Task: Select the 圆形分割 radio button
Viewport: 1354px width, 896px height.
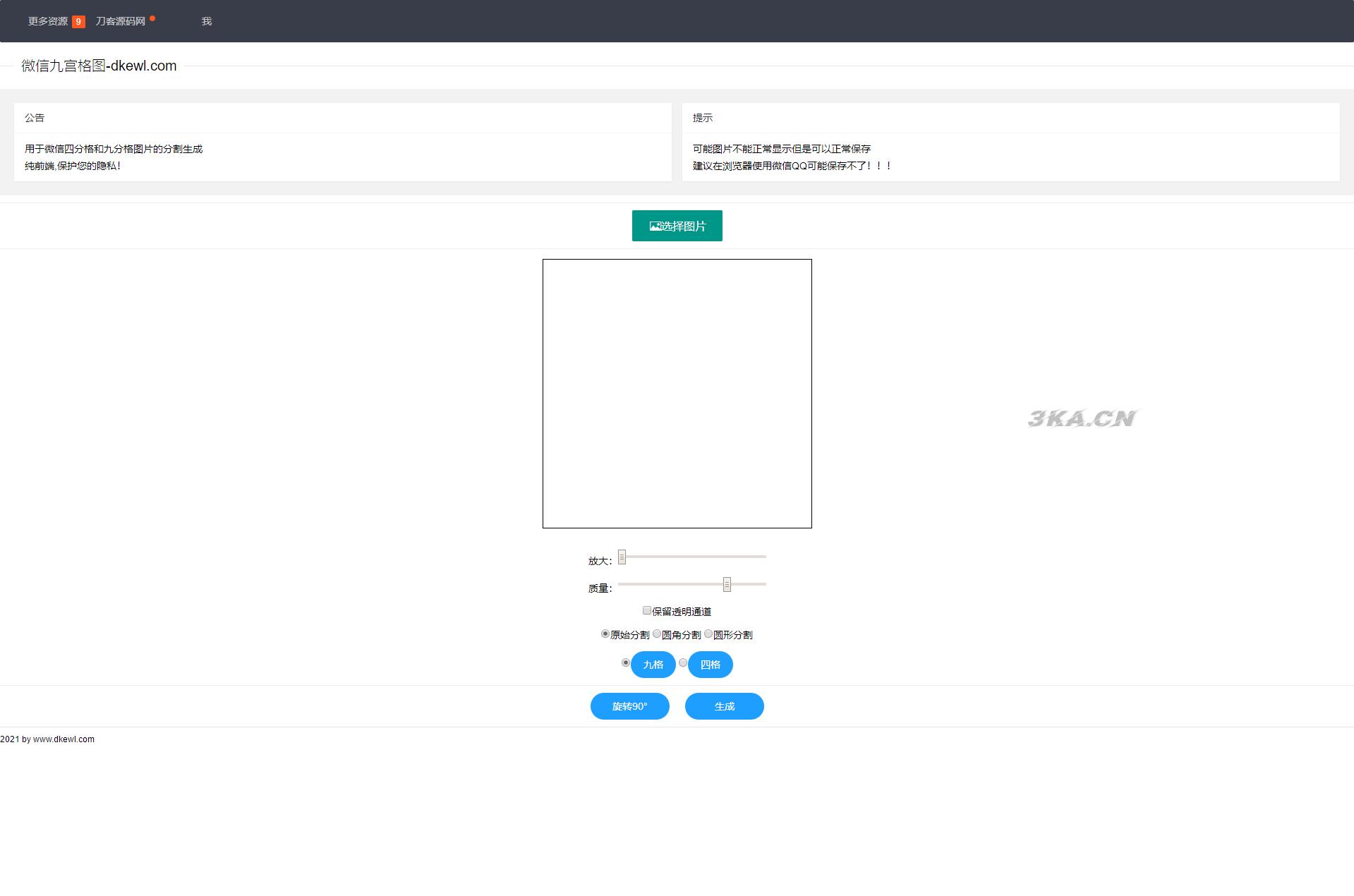Action: [708, 634]
